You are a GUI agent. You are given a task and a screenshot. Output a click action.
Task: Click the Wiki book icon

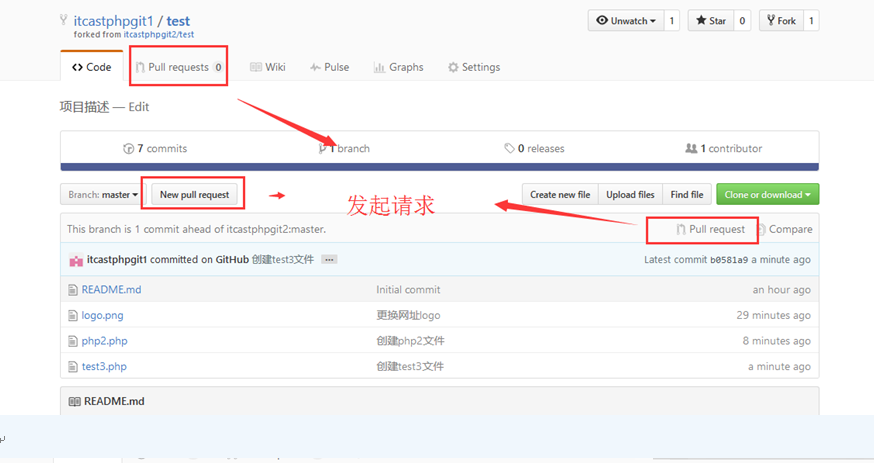coord(256,67)
